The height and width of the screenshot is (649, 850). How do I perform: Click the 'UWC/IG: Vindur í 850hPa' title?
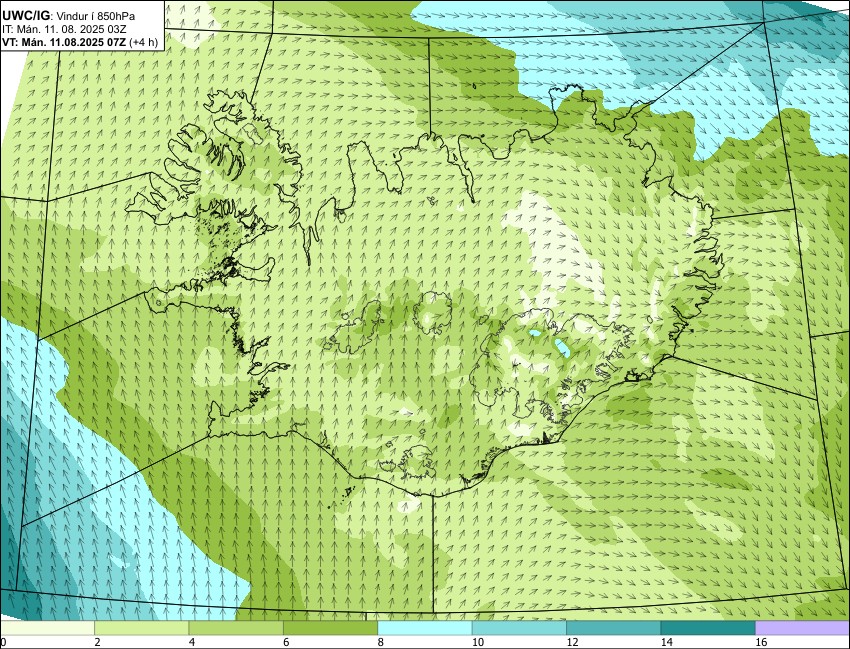coord(68,16)
